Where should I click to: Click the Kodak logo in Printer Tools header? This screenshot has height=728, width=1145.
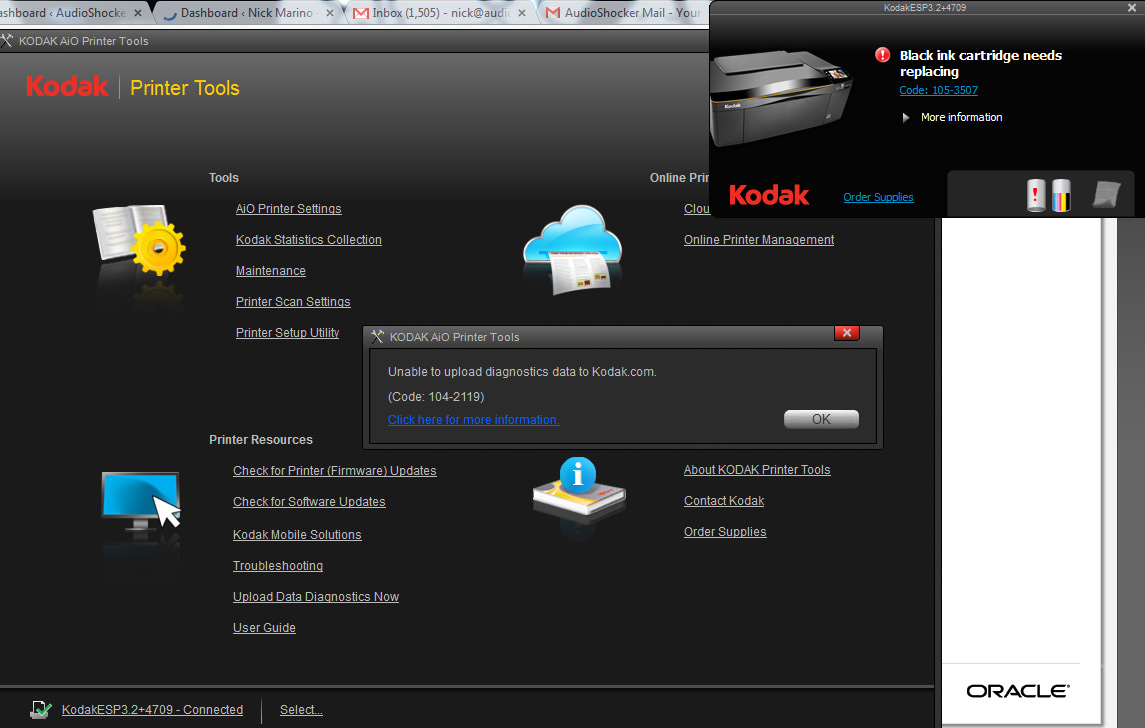[67, 86]
